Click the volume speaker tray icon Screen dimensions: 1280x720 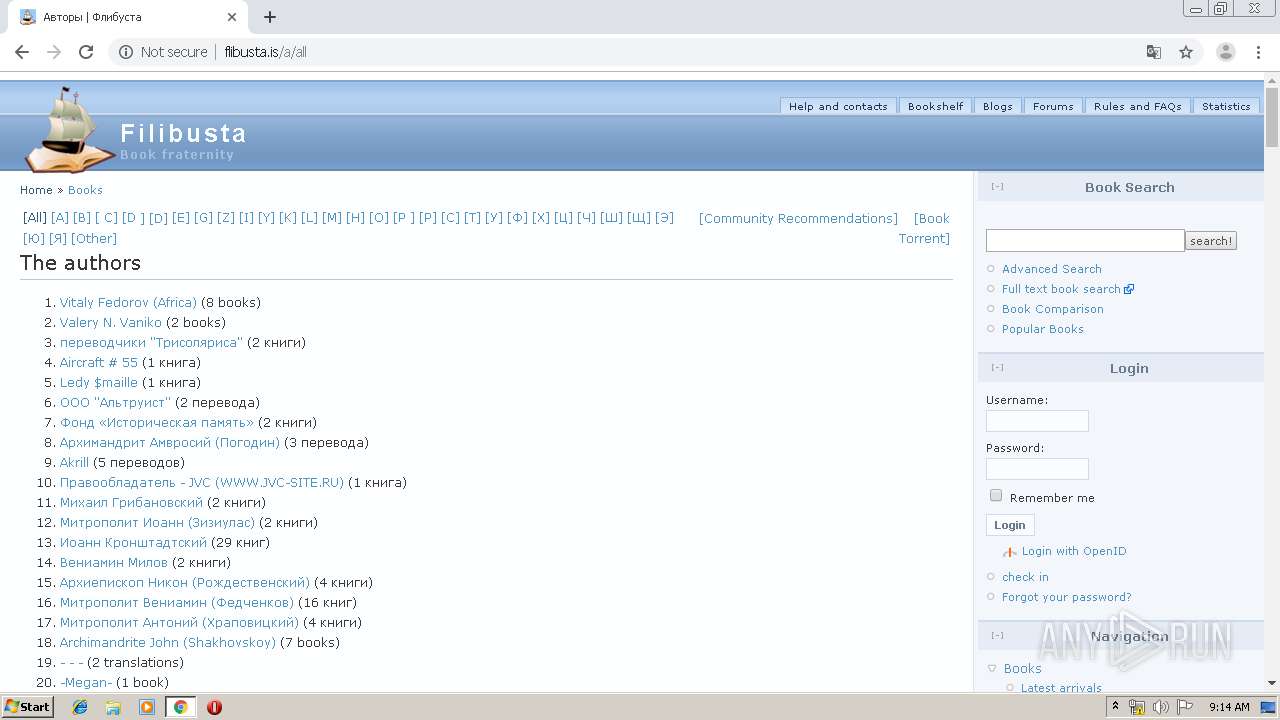pyautogui.click(x=1160, y=707)
